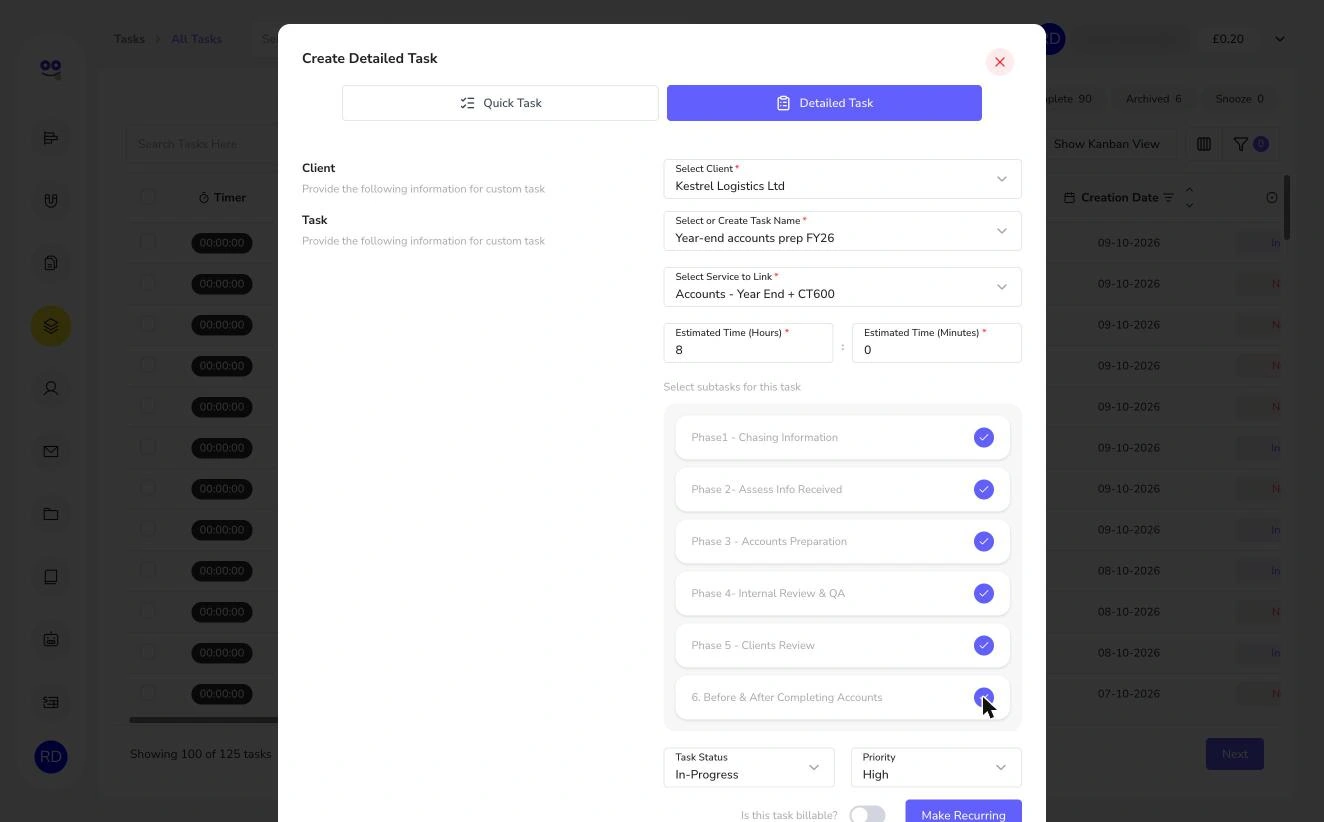This screenshot has height=822, width=1324.
Task: Click the filter-lines icon next to Creation Date
Action: coord(1168,198)
